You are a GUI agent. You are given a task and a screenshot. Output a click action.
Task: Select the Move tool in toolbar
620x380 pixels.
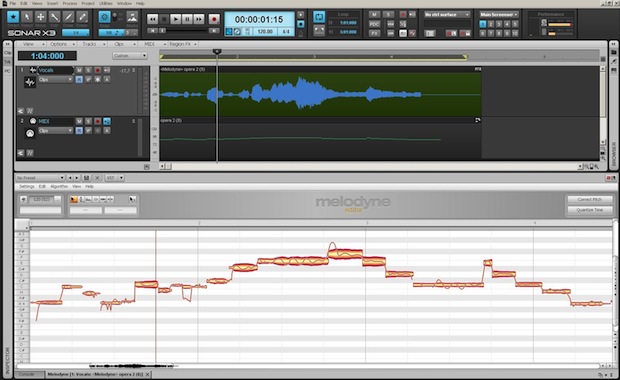tap(40, 17)
